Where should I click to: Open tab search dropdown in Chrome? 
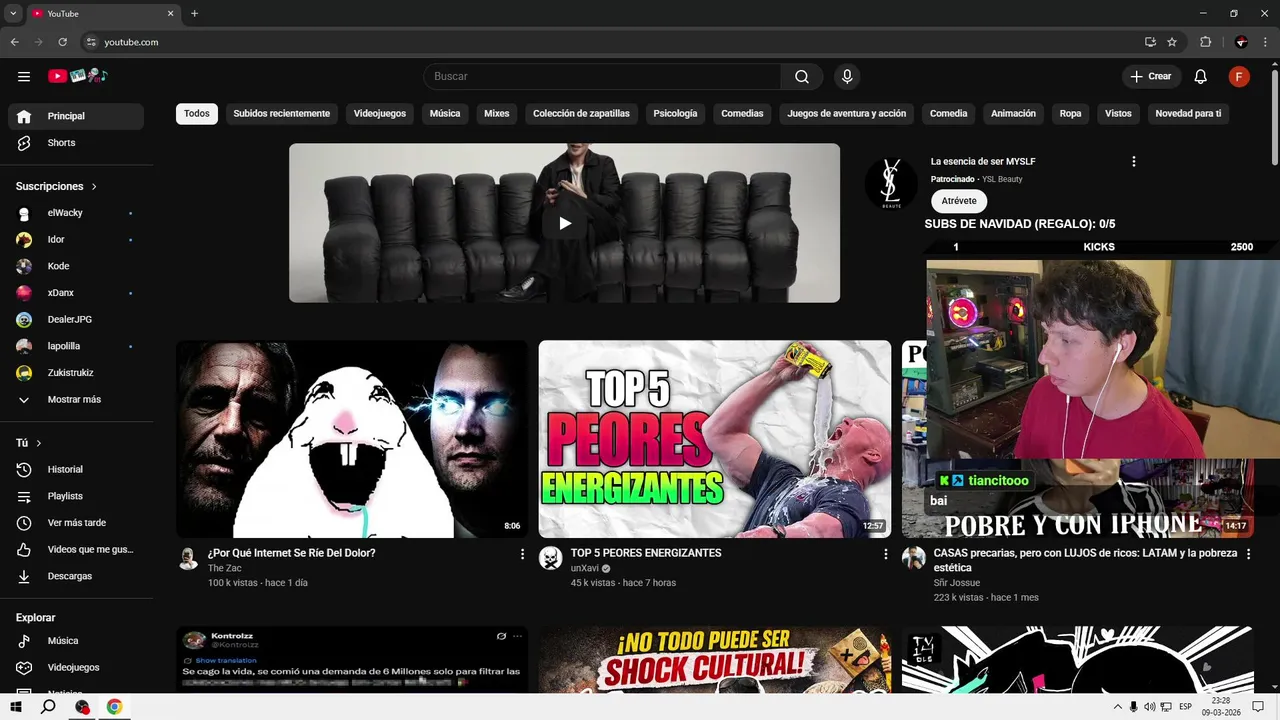pyautogui.click(x=13, y=13)
